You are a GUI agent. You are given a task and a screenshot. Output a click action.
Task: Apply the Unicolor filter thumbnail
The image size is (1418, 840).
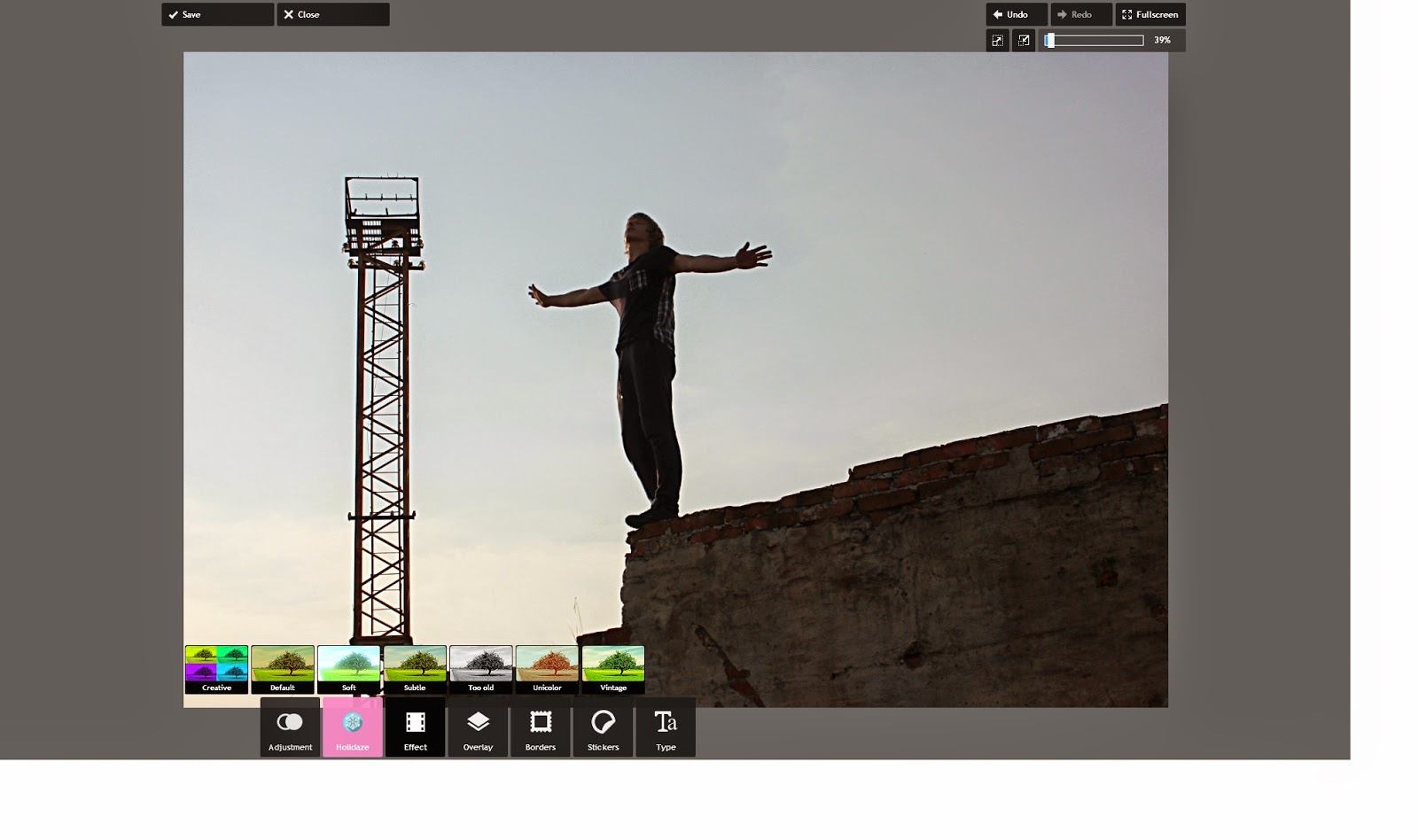pos(547,670)
